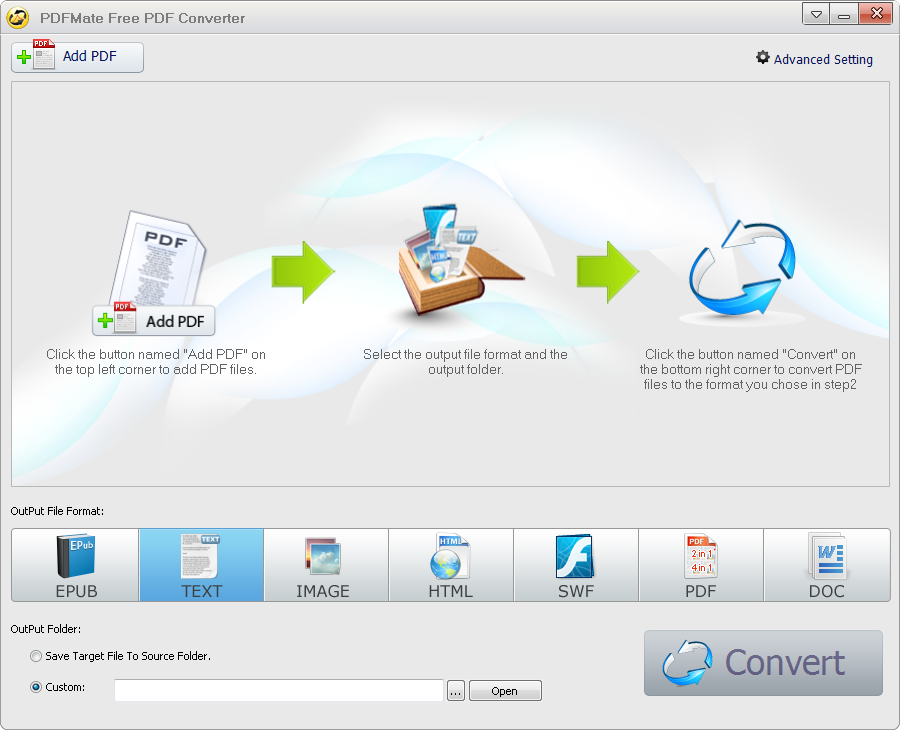This screenshot has width=900, height=730.
Task: Click the book of formats illustration
Action: 460,260
